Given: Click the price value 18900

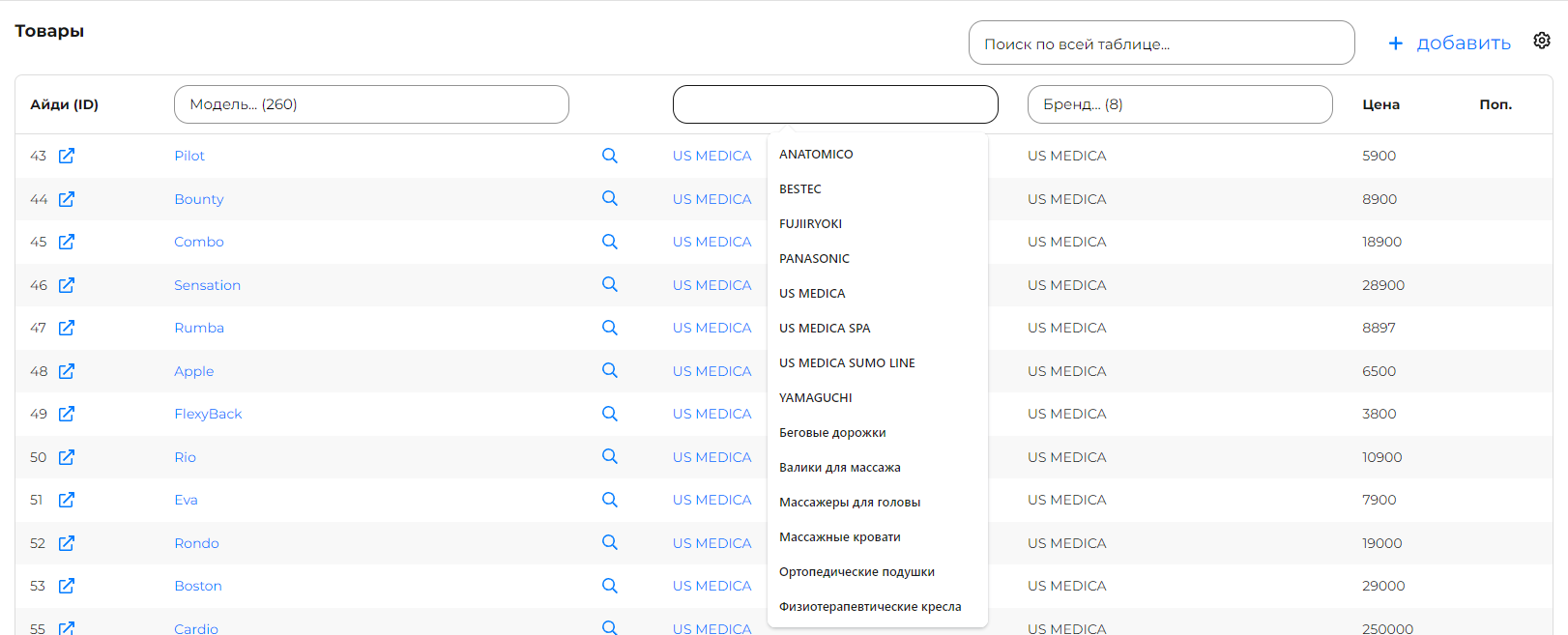Looking at the screenshot, I should [1381, 242].
